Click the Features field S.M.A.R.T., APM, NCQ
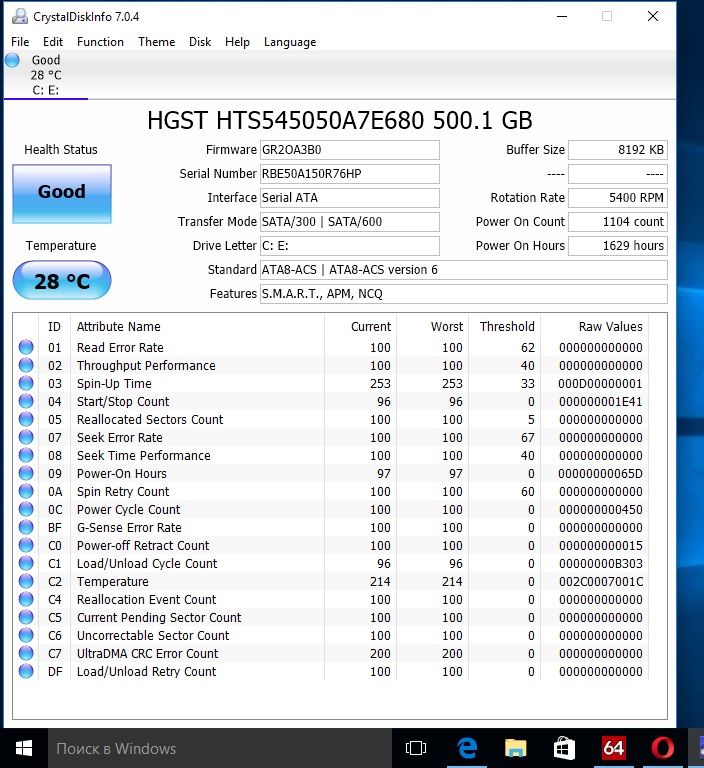 click(x=463, y=294)
